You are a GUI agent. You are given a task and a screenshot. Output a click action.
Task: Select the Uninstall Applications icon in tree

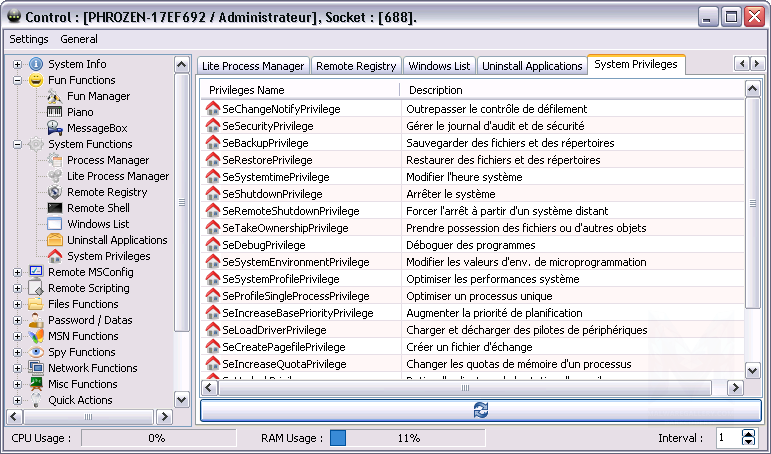pos(55,240)
